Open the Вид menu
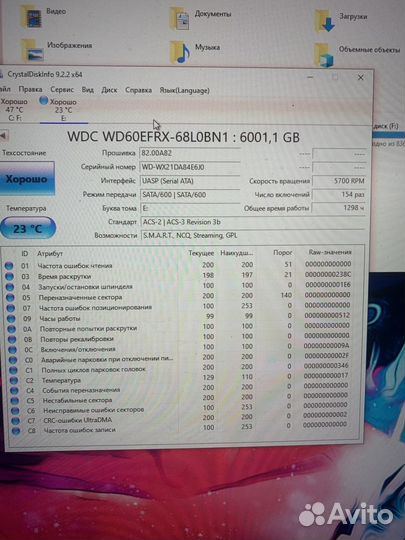The height and width of the screenshot is (540, 405). click(x=87, y=90)
